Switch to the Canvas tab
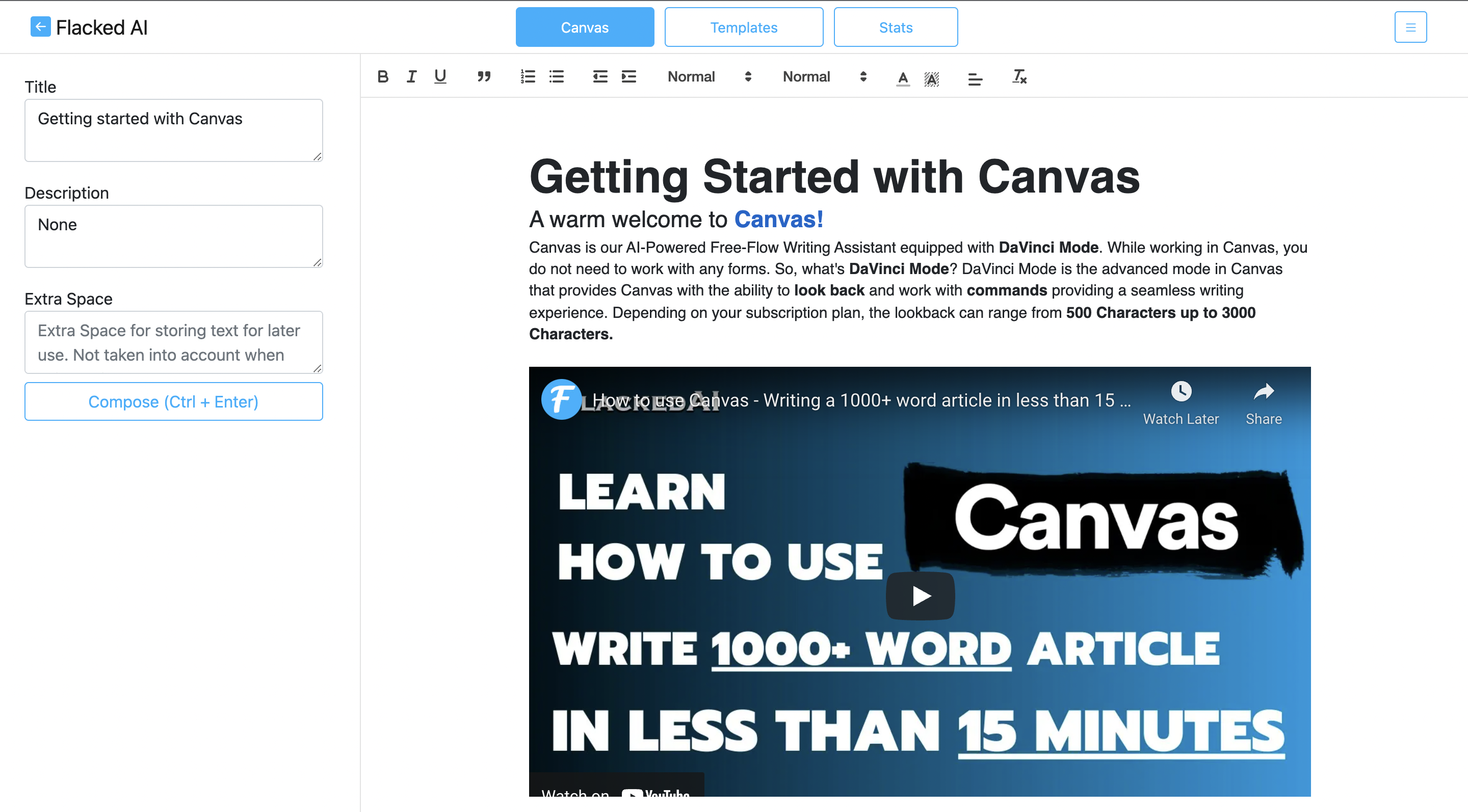This screenshot has width=1468, height=812. tap(585, 27)
